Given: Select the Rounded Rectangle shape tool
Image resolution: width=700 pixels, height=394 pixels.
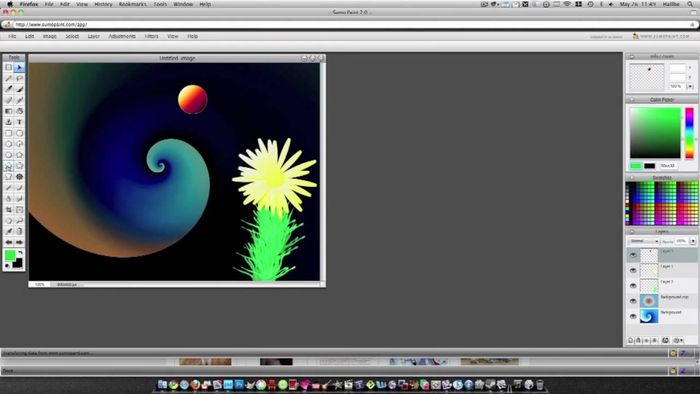Looking at the screenshot, I should (x=19, y=133).
